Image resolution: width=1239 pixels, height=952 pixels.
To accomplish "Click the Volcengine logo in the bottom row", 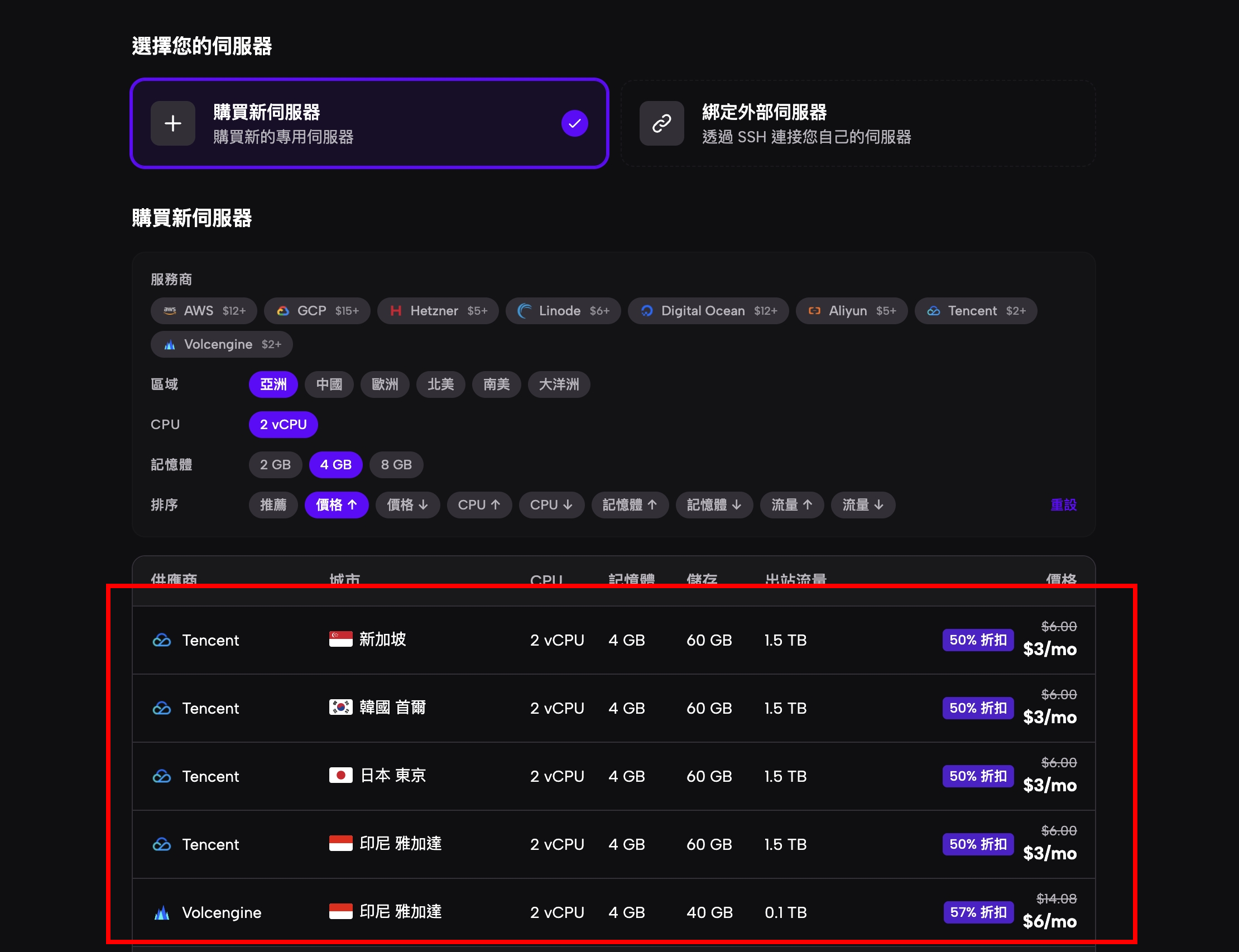I will click(x=161, y=912).
